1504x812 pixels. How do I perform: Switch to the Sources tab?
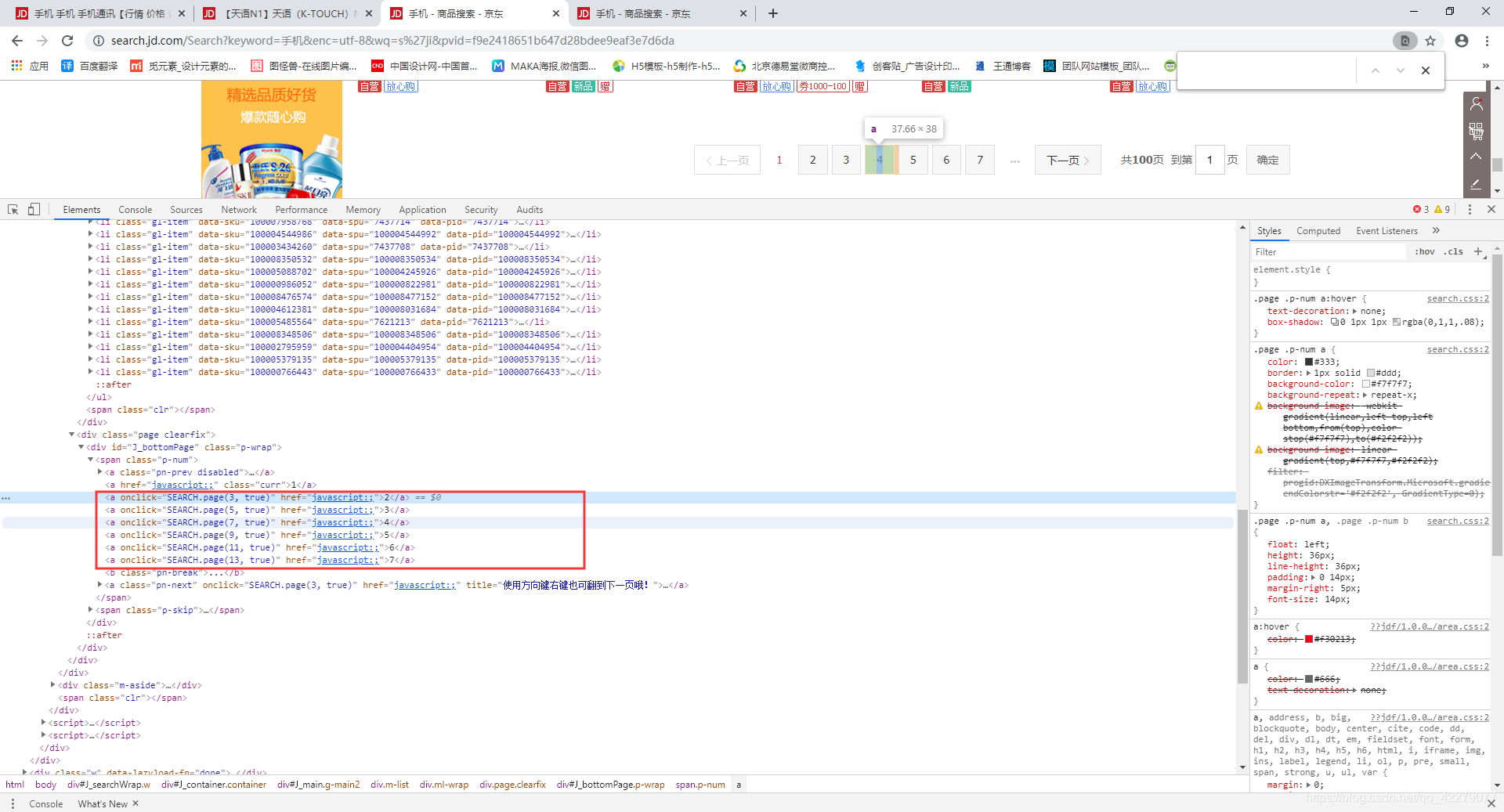pyautogui.click(x=186, y=210)
